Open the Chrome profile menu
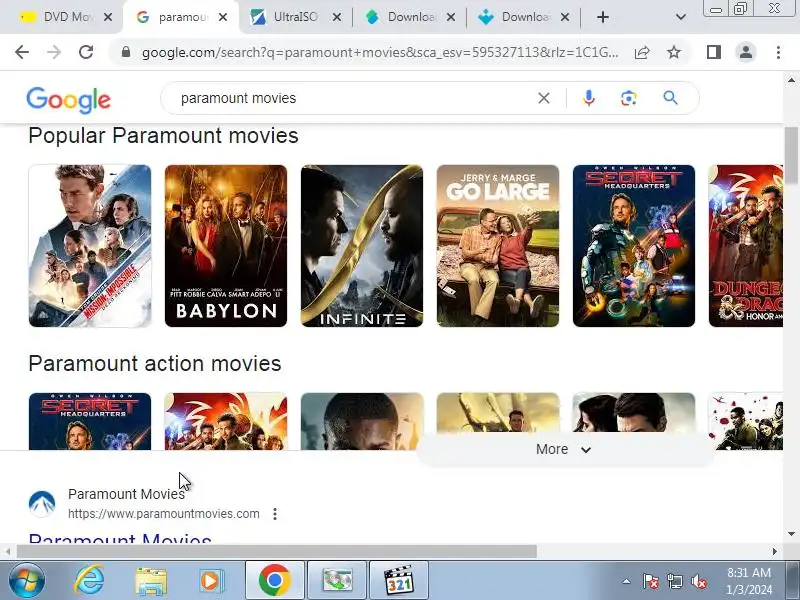Viewport: 800px width, 600px height. pos(746,52)
